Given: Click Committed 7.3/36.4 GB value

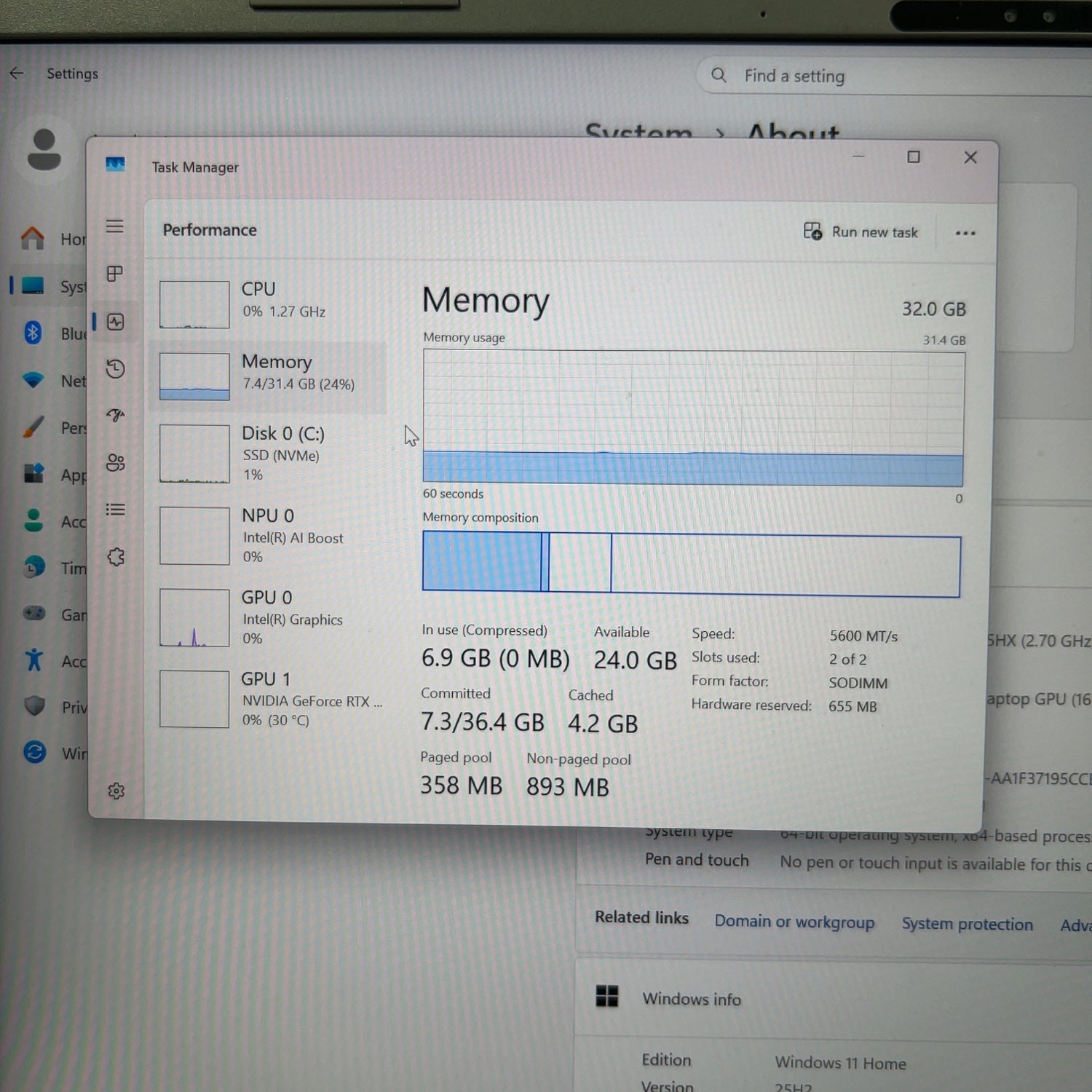Looking at the screenshot, I should tap(482, 722).
